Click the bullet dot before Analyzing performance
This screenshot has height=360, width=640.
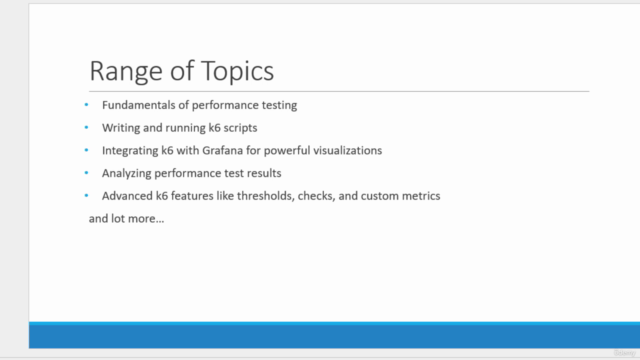pyautogui.click(x=87, y=173)
